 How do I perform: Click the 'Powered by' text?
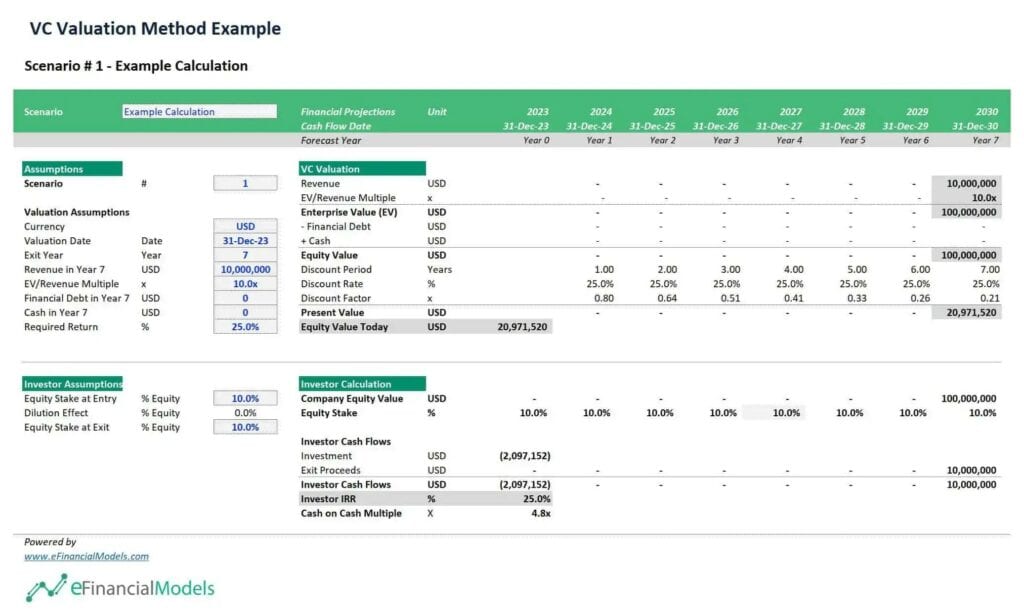point(50,542)
